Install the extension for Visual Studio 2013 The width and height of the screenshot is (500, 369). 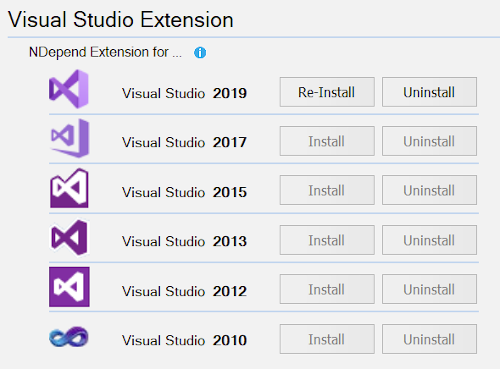pos(327,240)
